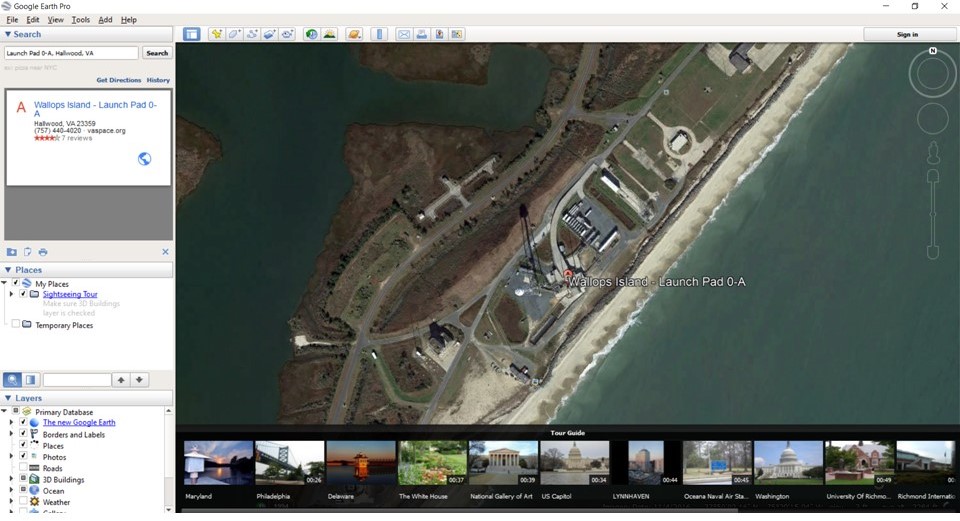Add a polygon from the toolbar
Viewport: 960px width, 521px height.
coord(234,34)
